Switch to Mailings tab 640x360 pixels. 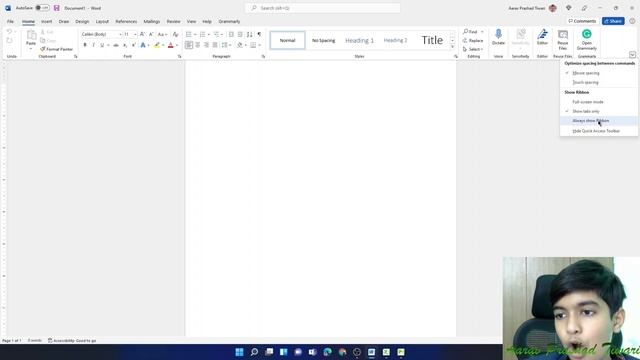coord(151,22)
